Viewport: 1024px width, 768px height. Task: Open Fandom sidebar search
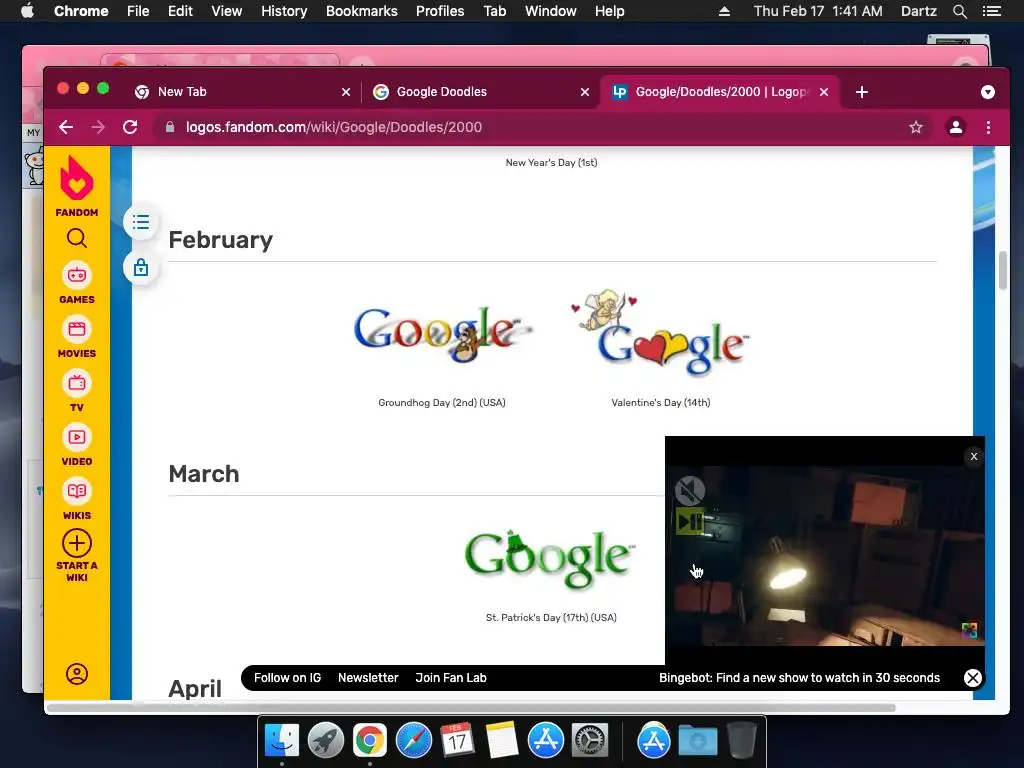point(76,238)
